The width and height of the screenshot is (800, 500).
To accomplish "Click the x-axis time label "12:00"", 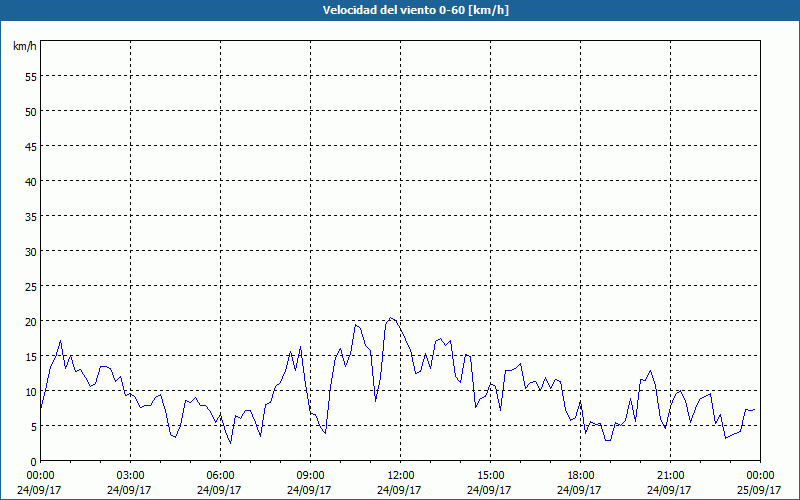I will [x=400, y=476].
